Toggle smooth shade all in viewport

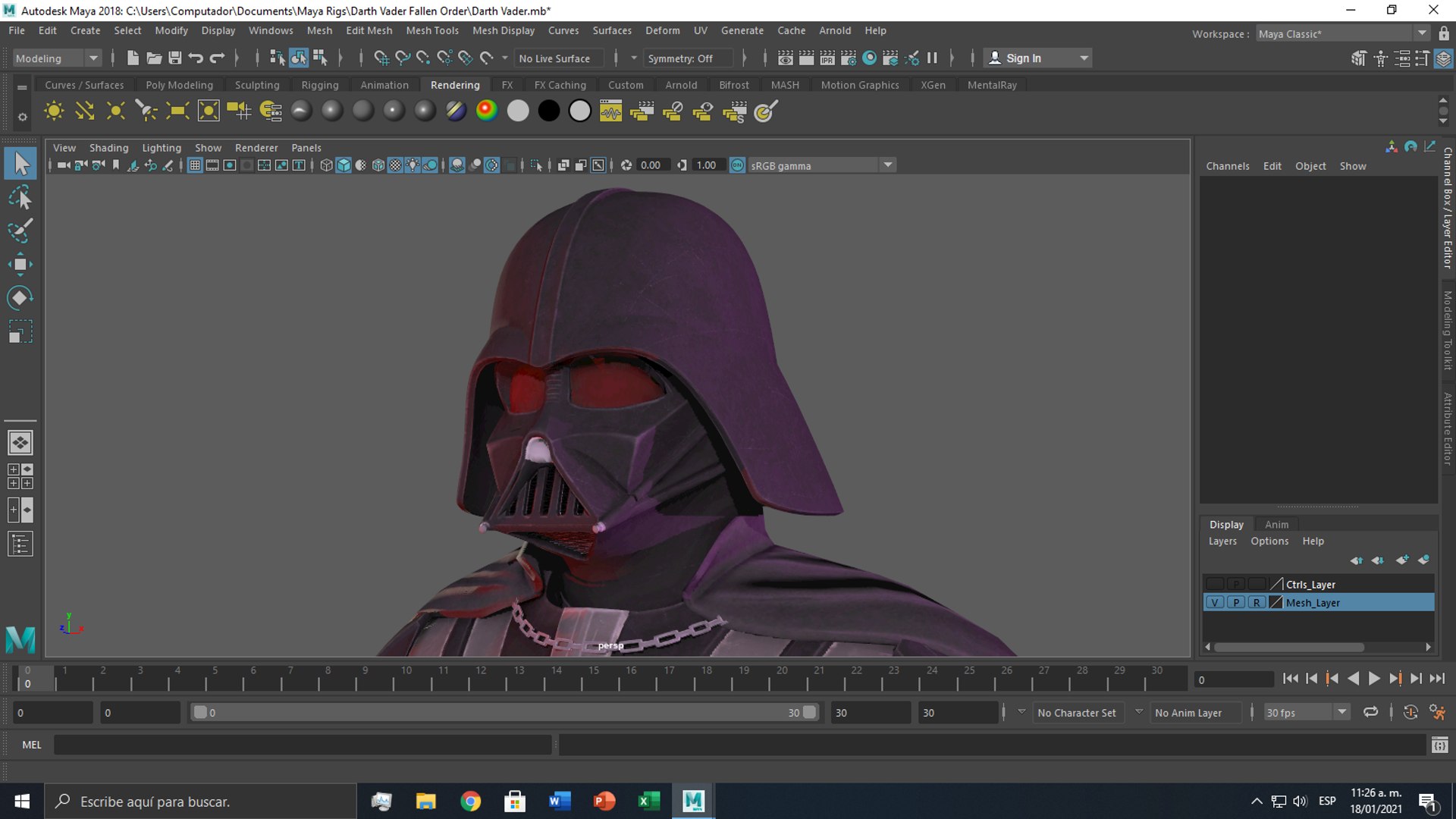coord(344,165)
